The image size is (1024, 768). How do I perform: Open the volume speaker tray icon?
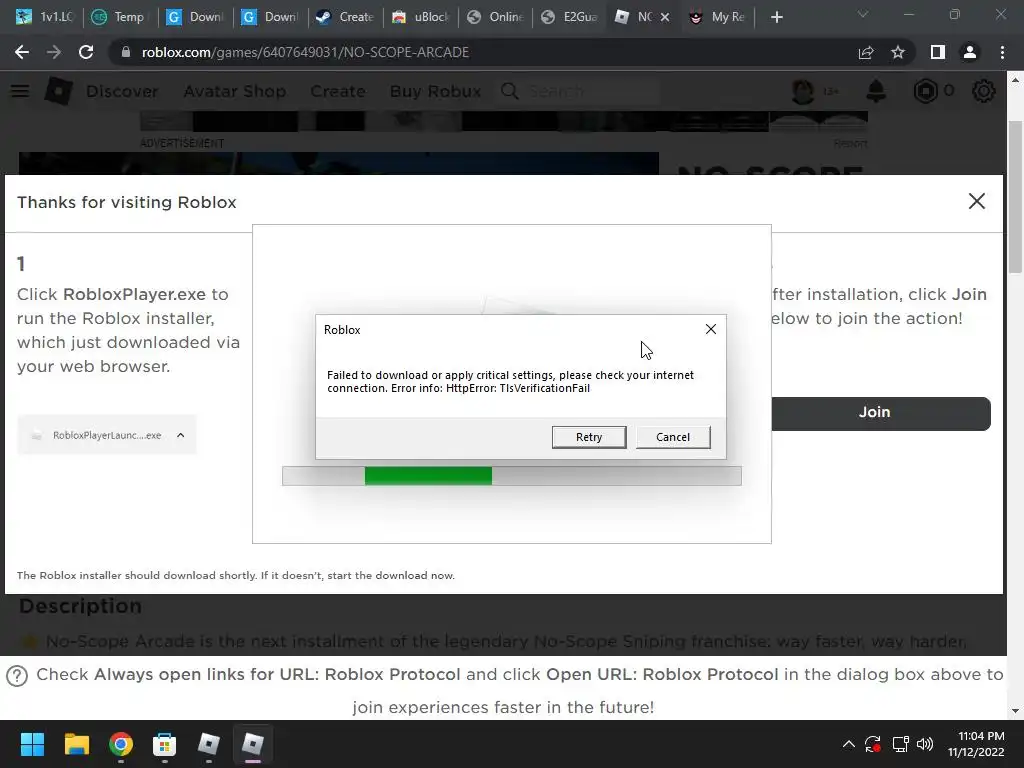point(925,744)
